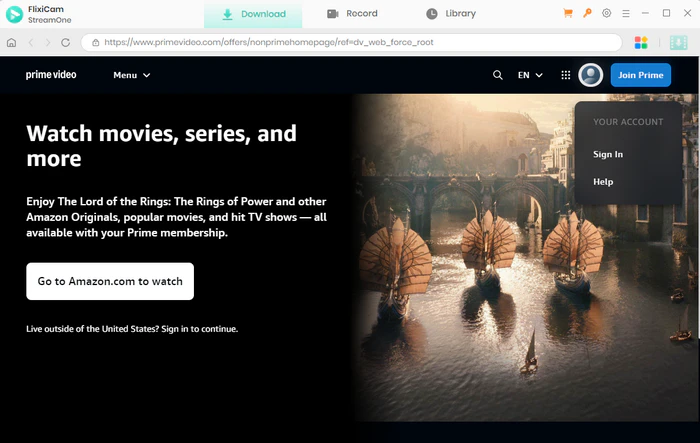The width and height of the screenshot is (700, 443).
Task: Click the user profile avatar
Action: (x=591, y=75)
